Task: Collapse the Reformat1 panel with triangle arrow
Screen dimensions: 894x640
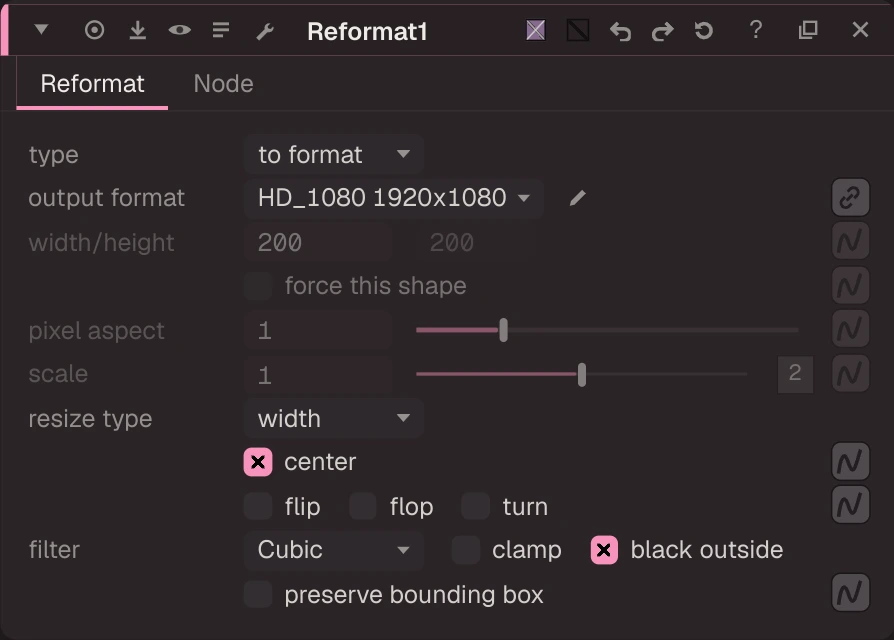Action: pyautogui.click(x=41, y=29)
